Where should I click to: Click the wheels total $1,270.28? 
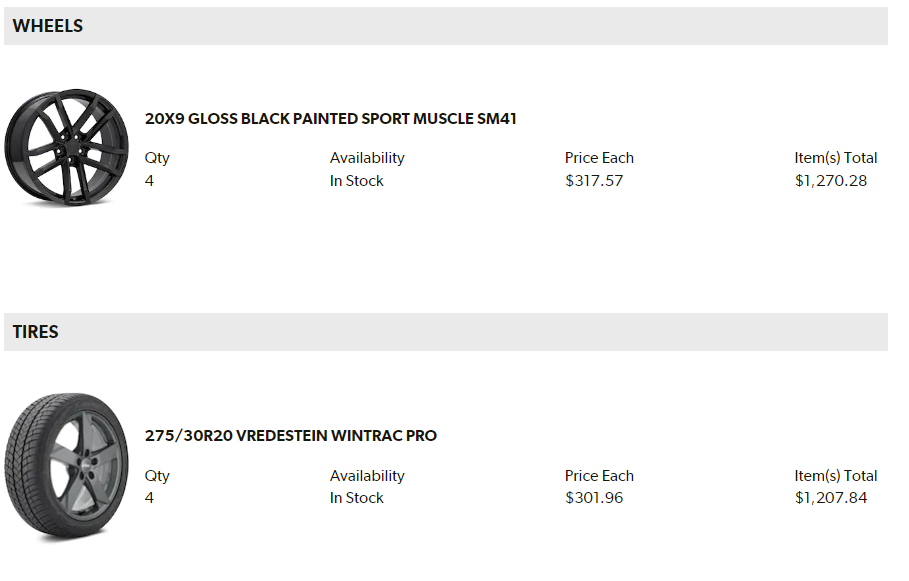831,181
